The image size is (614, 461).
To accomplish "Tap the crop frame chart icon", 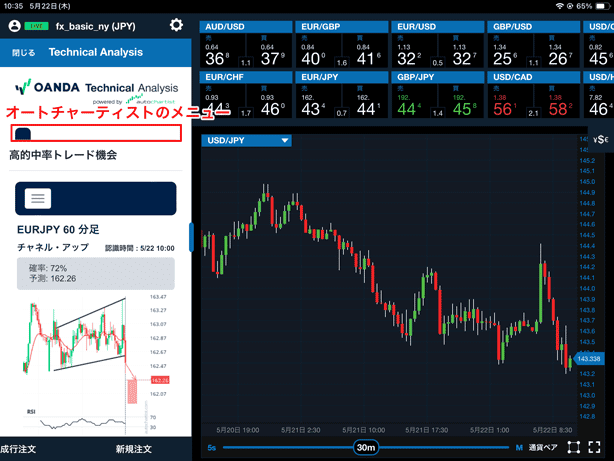I will 574,447.
